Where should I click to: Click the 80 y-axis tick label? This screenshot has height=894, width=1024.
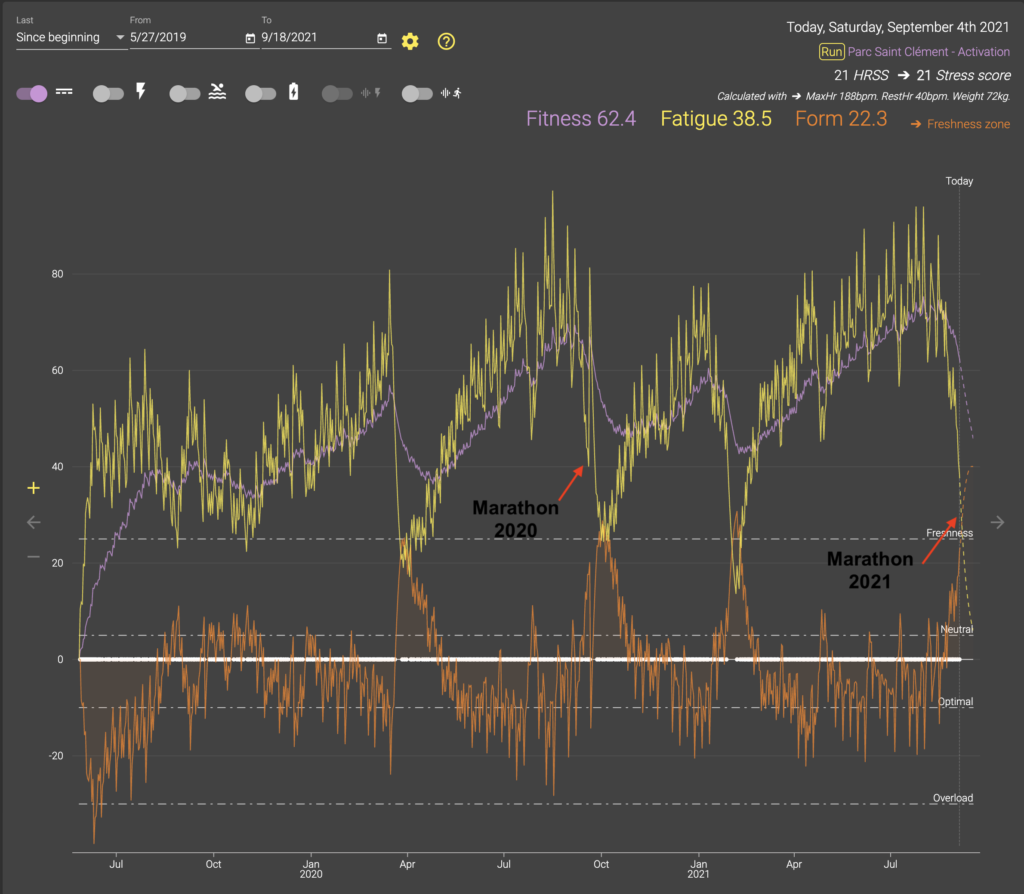[57, 274]
